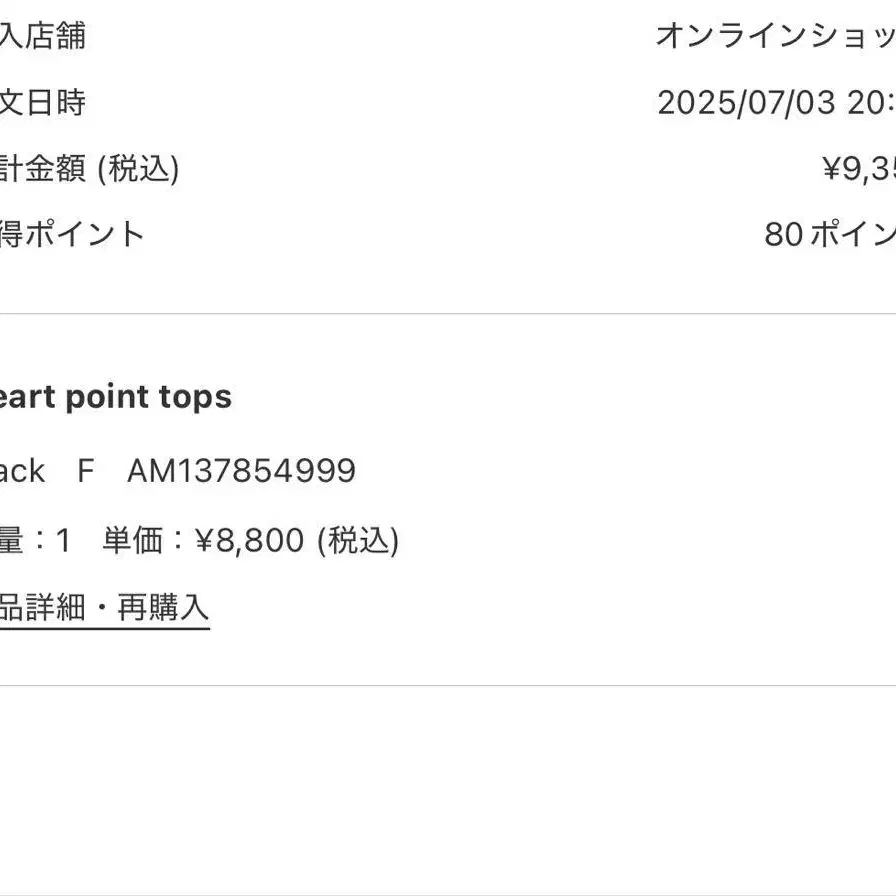Screen dimensions: 896x896
Task: Click the 獲得ポイント row label
Action: coord(72,234)
